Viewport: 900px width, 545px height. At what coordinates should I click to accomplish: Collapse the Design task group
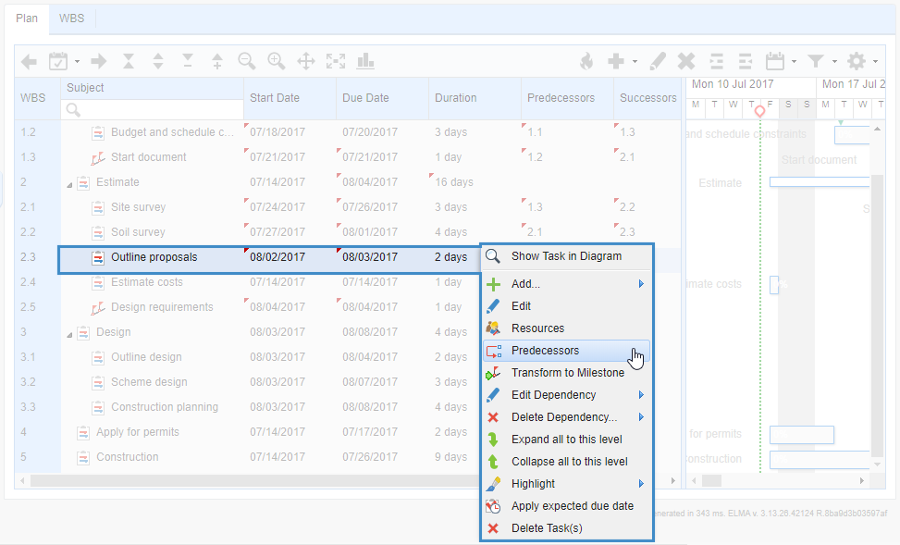tap(70, 333)
